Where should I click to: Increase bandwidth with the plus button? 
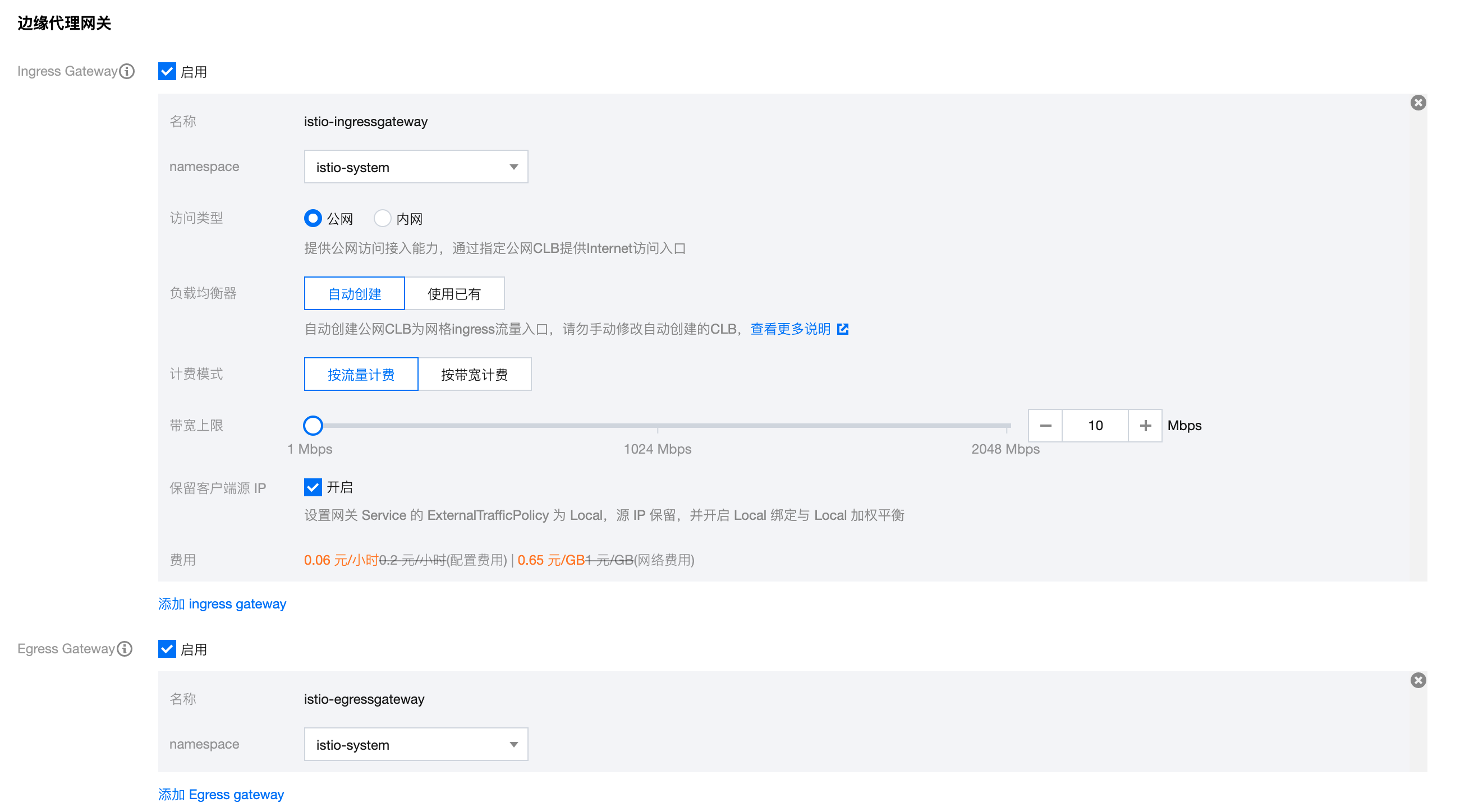pos(1145,426)
